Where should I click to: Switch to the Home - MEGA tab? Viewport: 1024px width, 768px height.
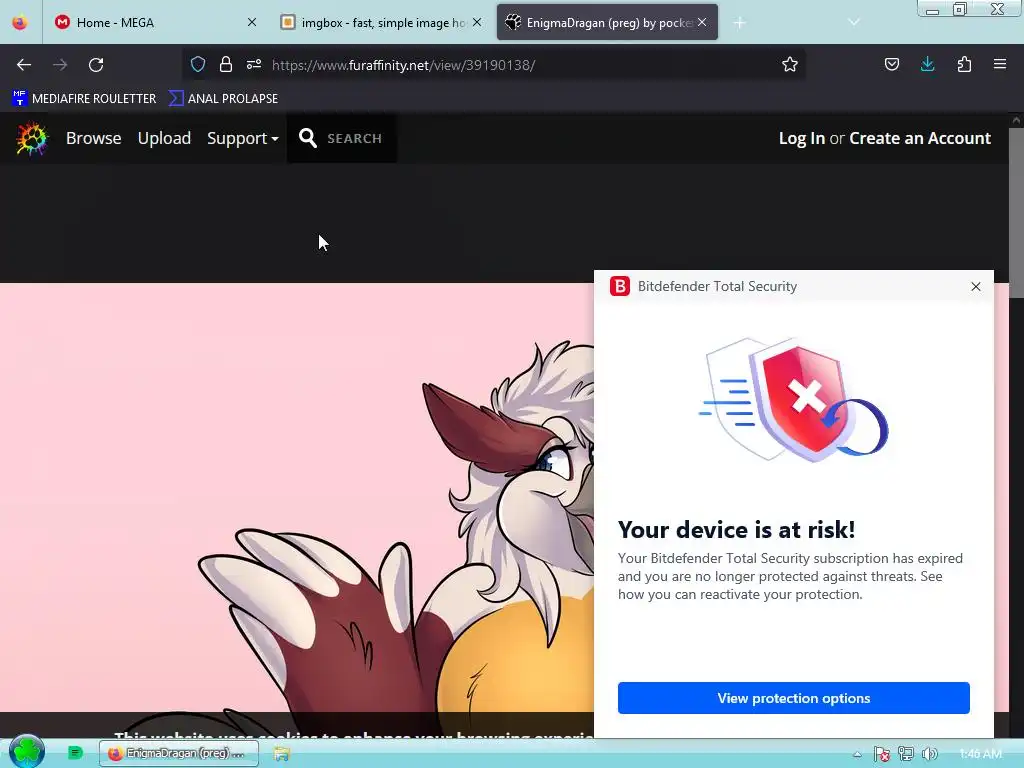[152, 22]
